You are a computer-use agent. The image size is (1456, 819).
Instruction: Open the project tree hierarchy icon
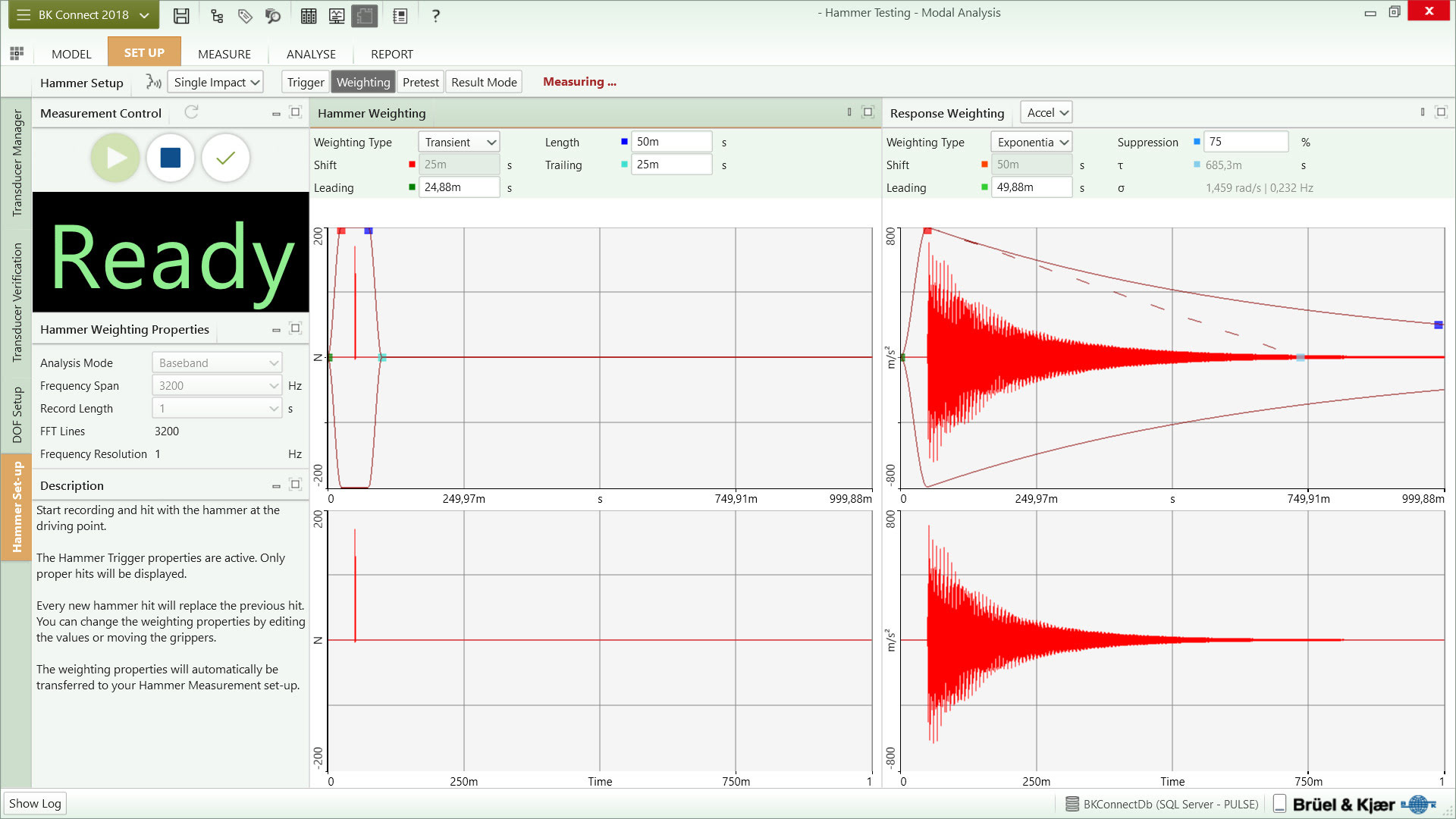[217, 15]
